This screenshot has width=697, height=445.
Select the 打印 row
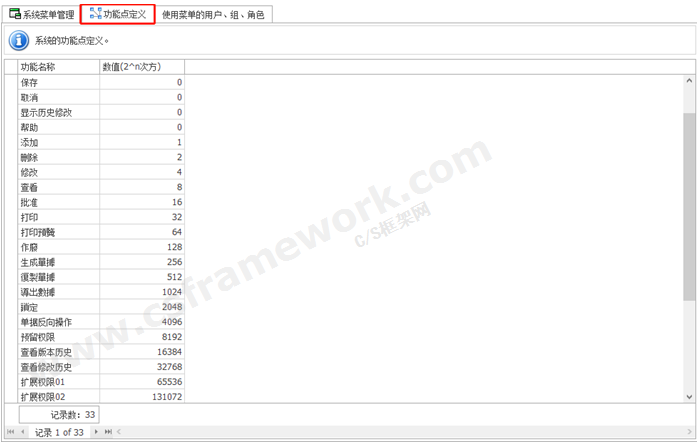pyautogui.click(x=101, y=217)
